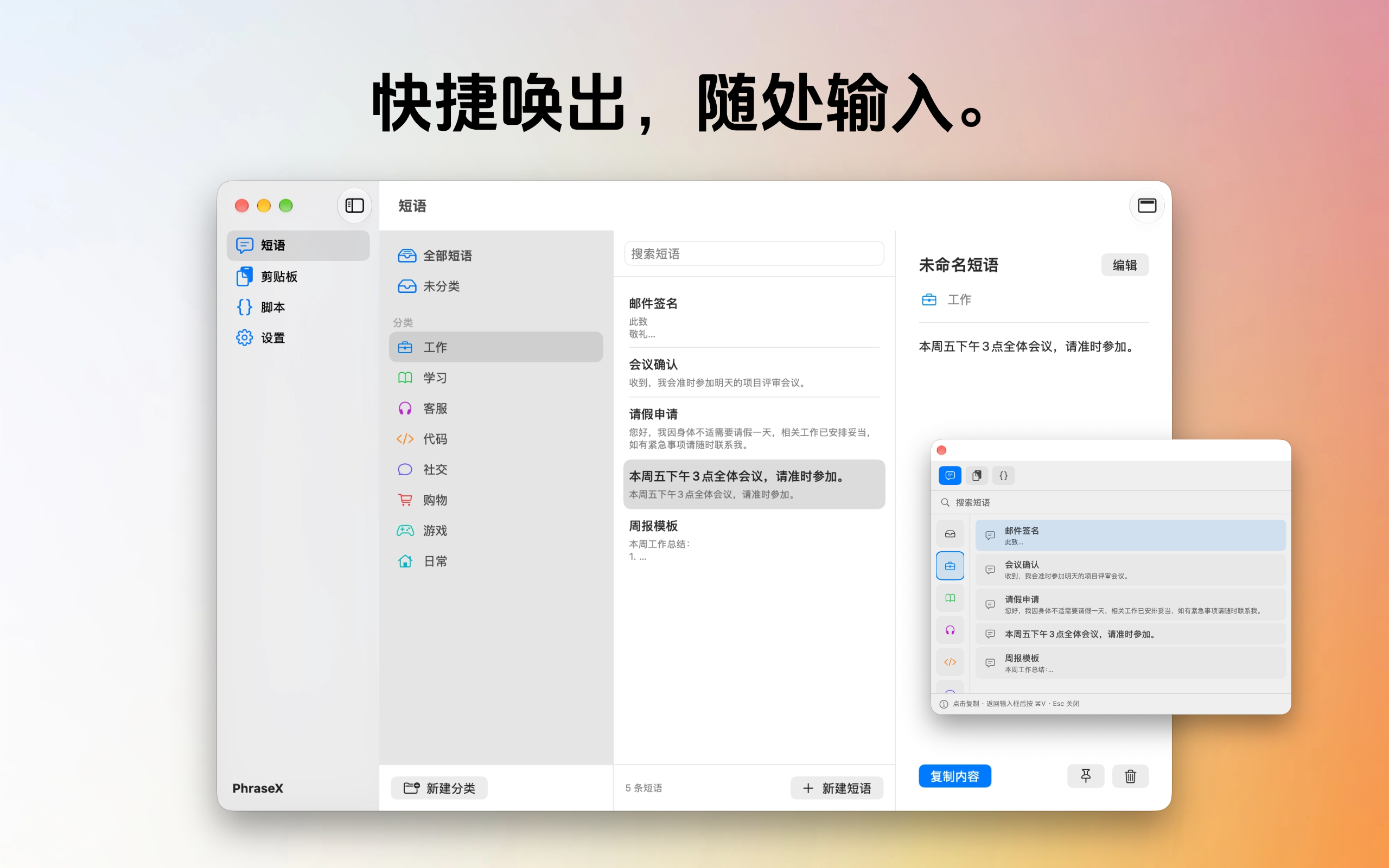Select the headphones icon in the popup sidebar
Image resolution: width=1389 pixels, height=868 pixels.
(950, 630)
